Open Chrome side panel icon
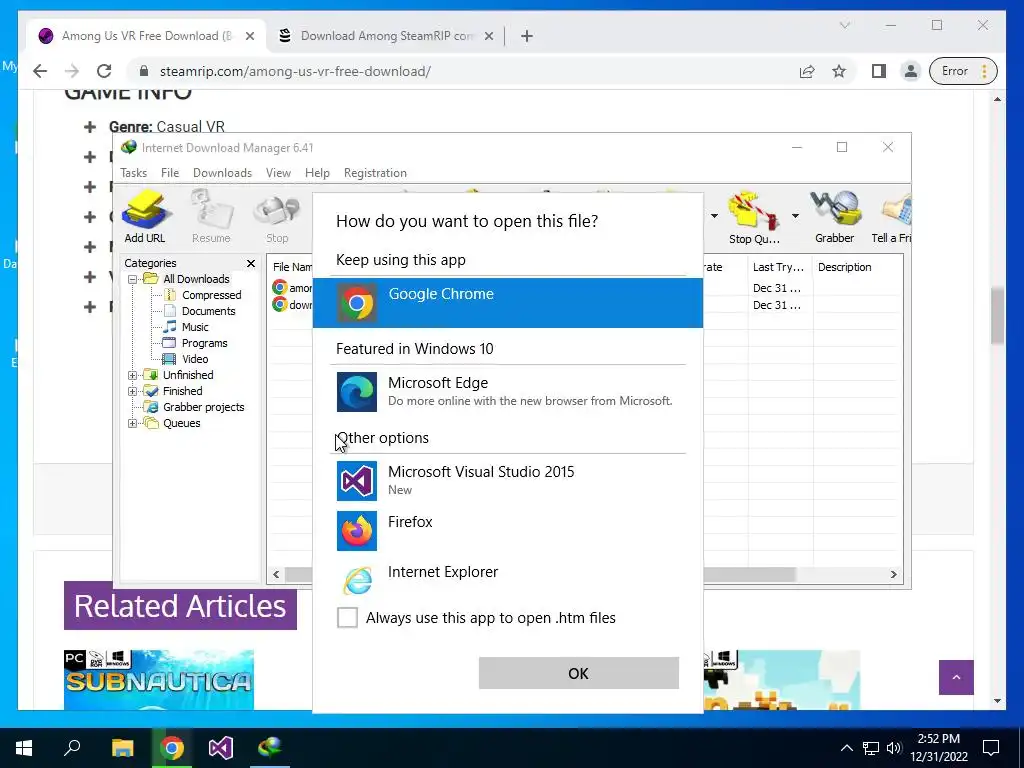Viewport: 1024px width, 768px height. pyautogui.click(x=878, y=71)
